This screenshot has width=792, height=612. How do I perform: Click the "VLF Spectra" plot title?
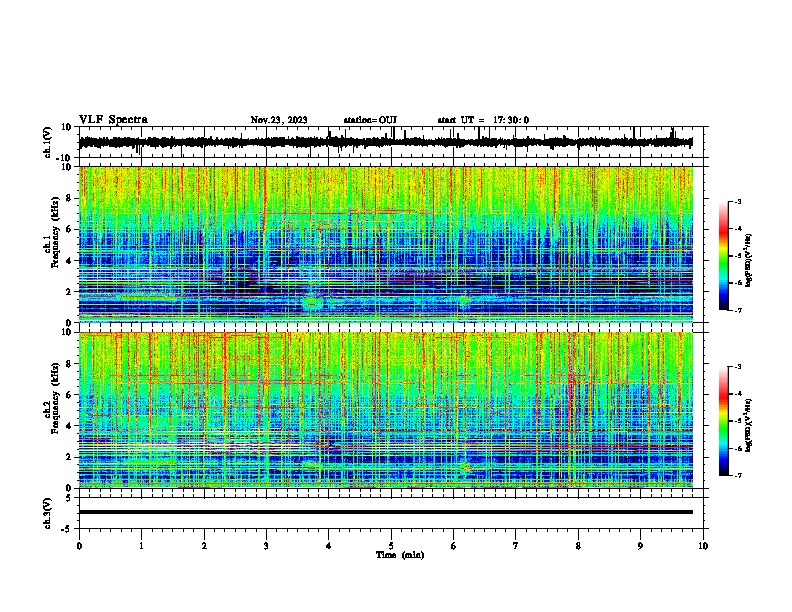coord(113,120)
